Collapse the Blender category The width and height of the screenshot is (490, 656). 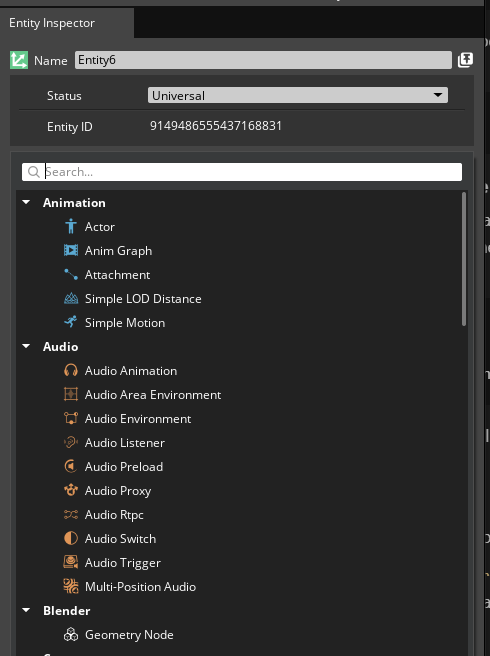tap(26, 610)
